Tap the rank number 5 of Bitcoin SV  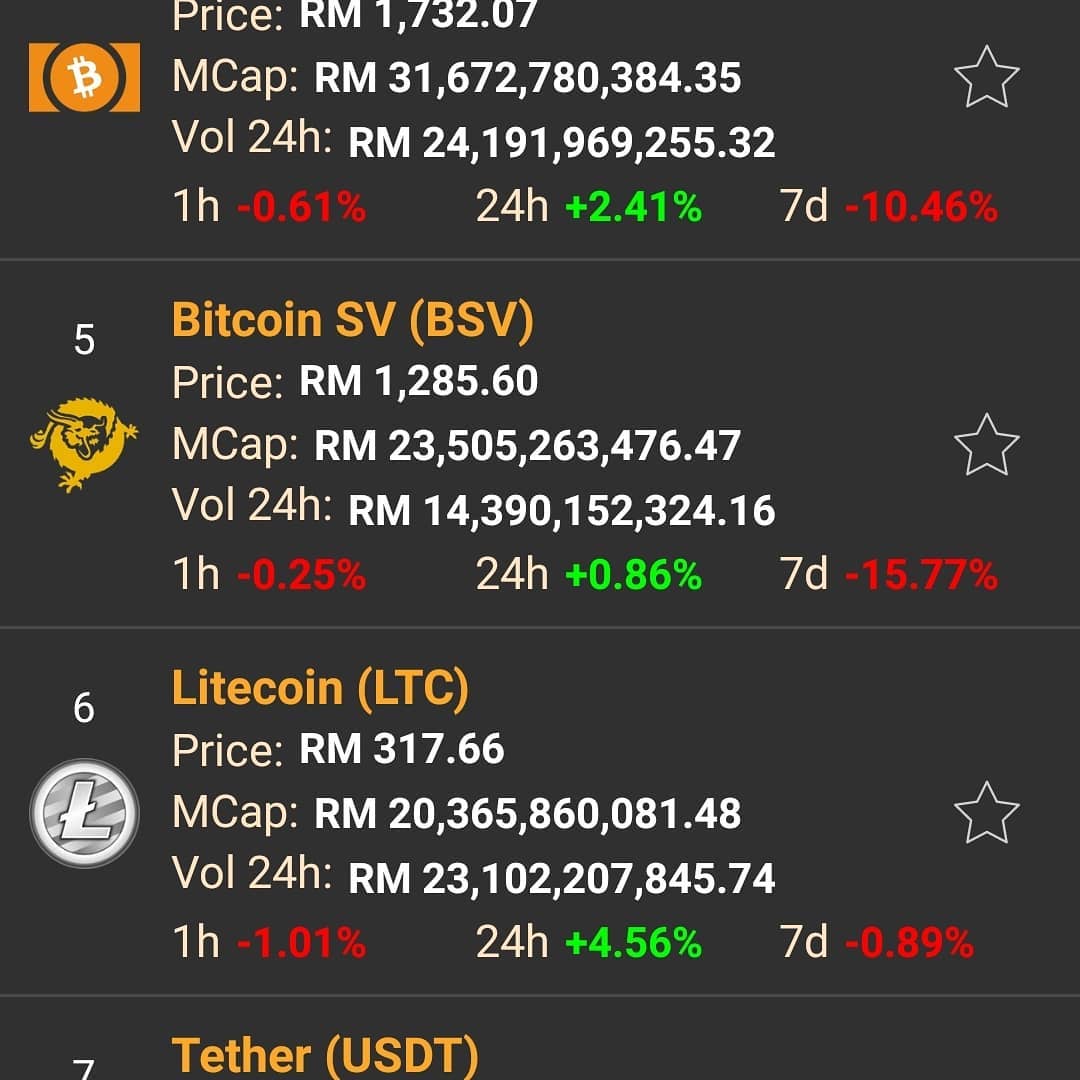84,340
